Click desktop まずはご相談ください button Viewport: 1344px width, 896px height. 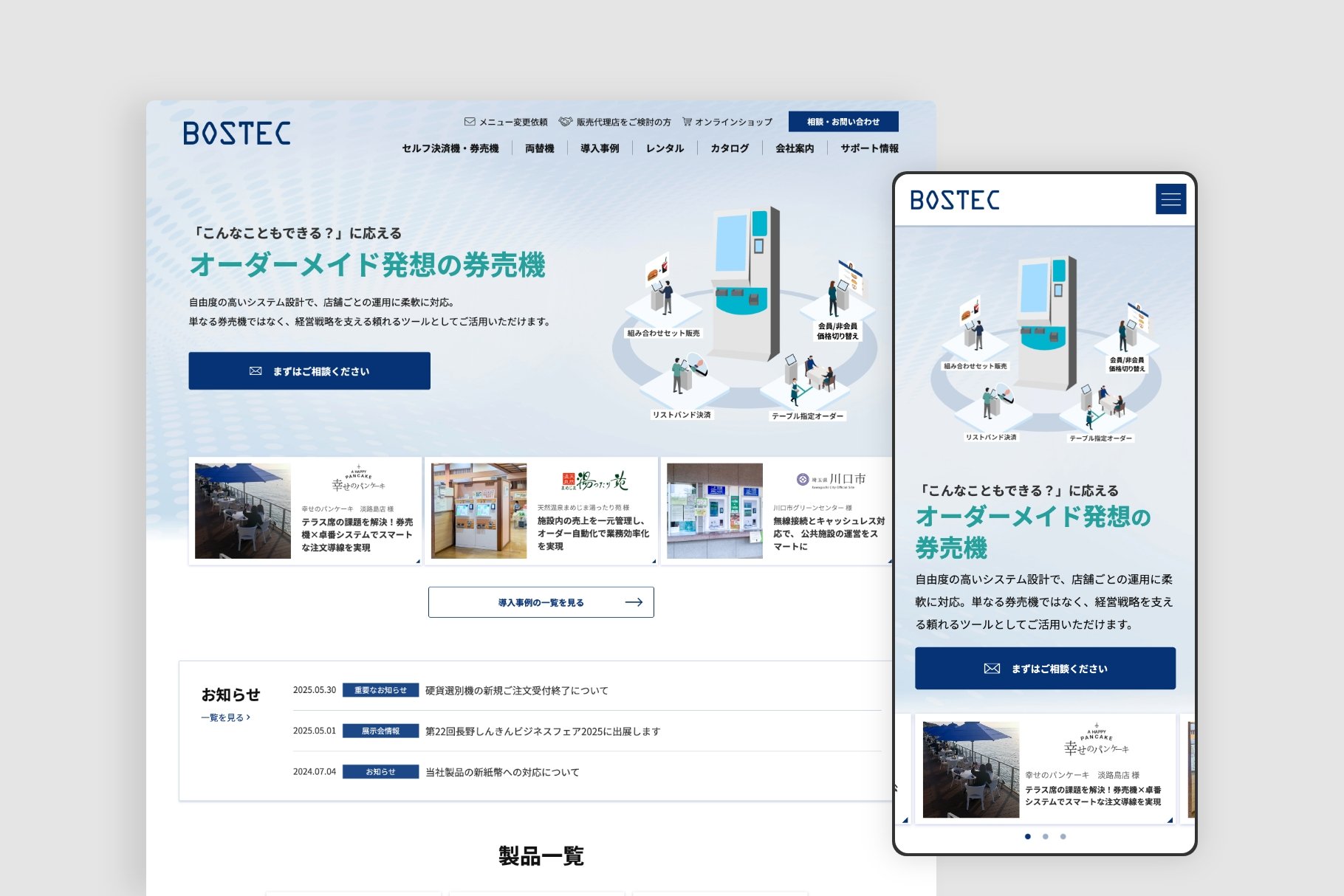tap(309, 371)
